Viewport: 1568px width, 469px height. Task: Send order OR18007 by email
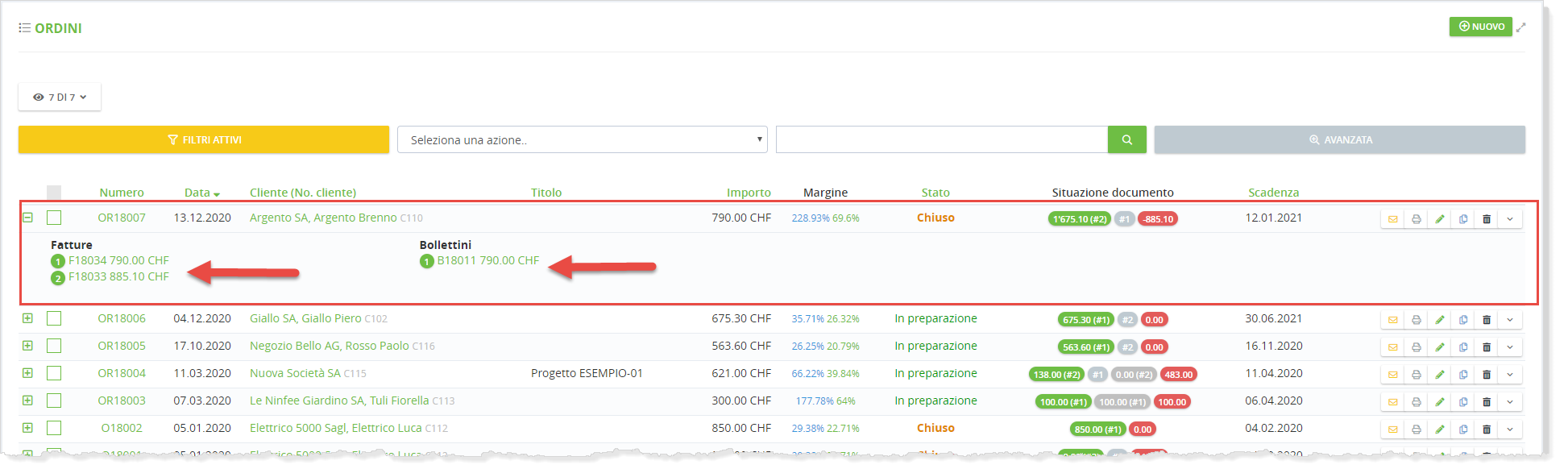[1392, 219]
